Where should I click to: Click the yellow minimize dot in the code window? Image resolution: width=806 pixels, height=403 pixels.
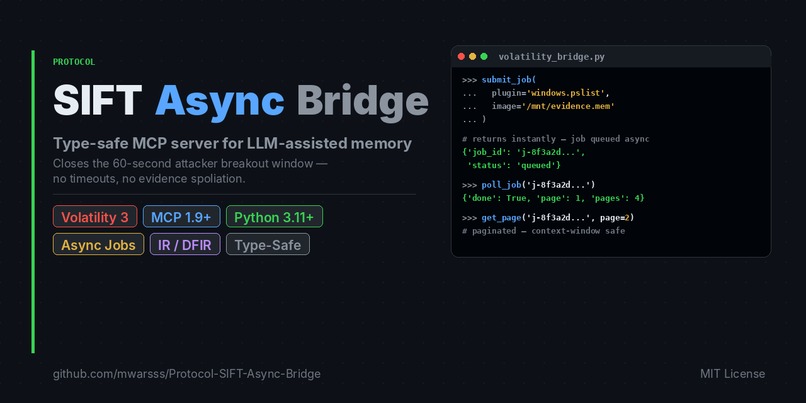click(472, 57)
